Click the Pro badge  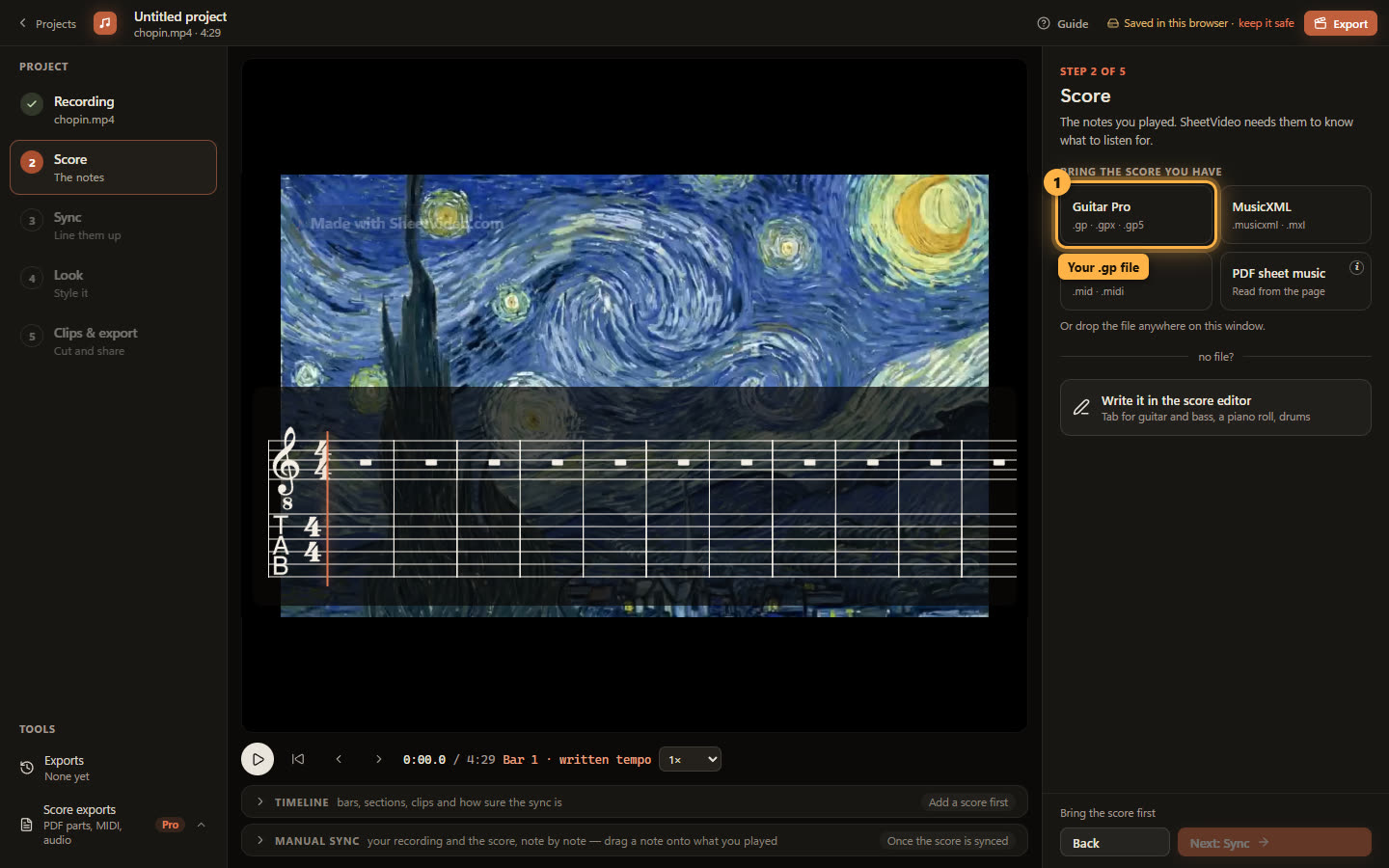171,825
